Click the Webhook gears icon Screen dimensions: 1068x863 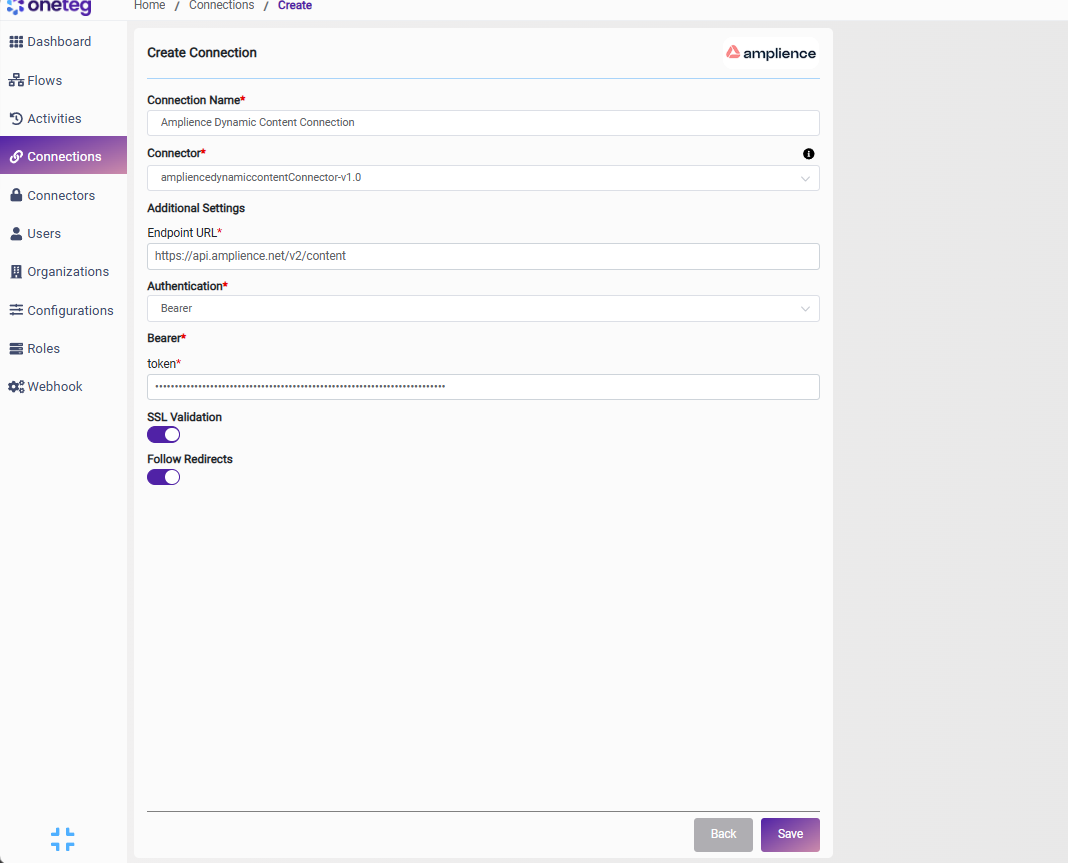coord(16,387)
